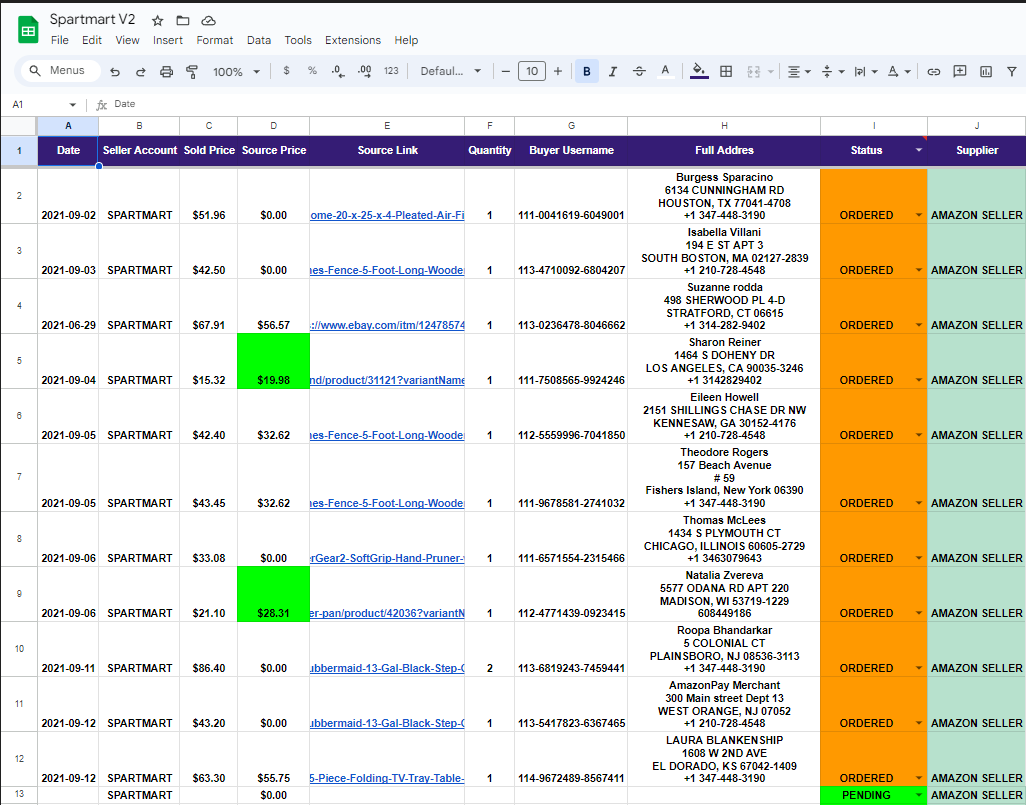
Task: Toggle Strikethrough formatting
Action: [639, 71]
